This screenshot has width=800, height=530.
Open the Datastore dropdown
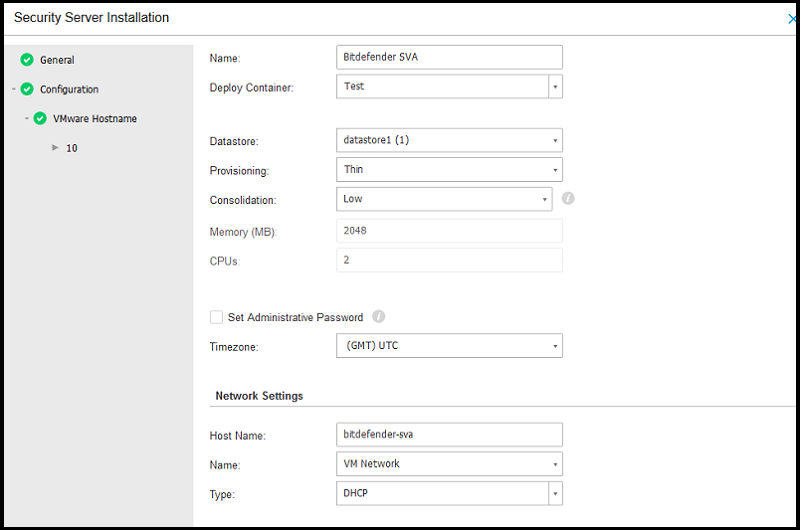(x=555, y=141)
